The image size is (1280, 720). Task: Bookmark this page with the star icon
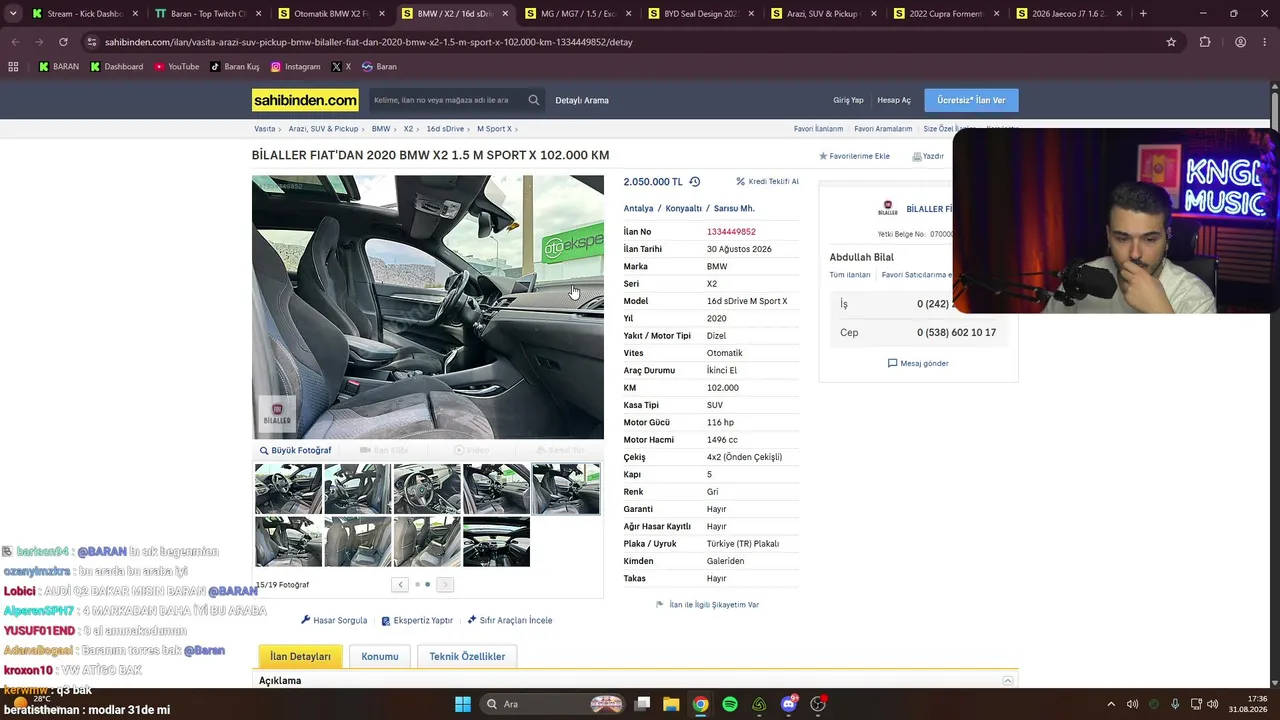1171,42
